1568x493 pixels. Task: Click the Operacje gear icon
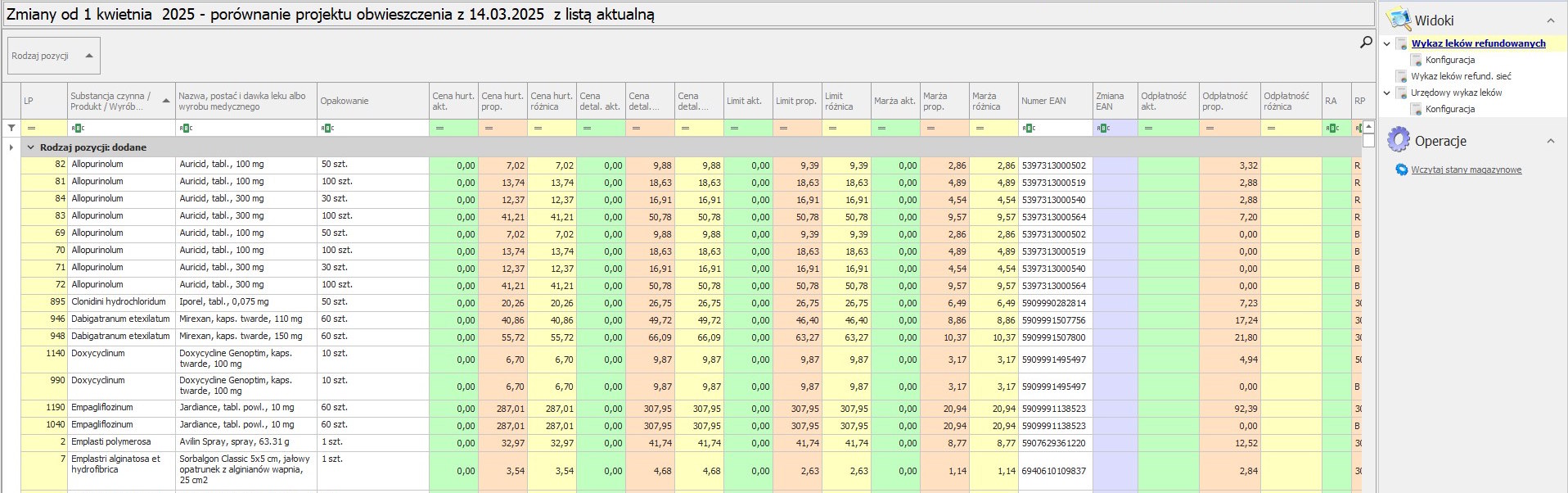[x=1399, y=140]
